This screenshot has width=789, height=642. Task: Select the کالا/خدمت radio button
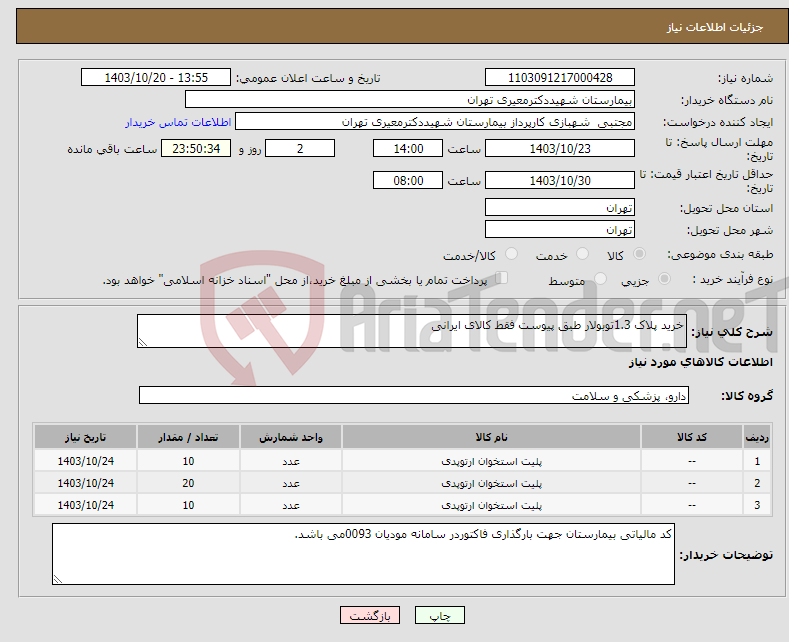pyautogui.click(x=511, y=254)
